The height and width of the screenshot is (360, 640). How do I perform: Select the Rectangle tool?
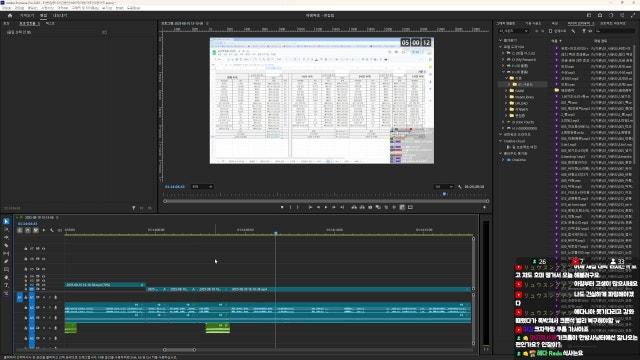[6, 269]
